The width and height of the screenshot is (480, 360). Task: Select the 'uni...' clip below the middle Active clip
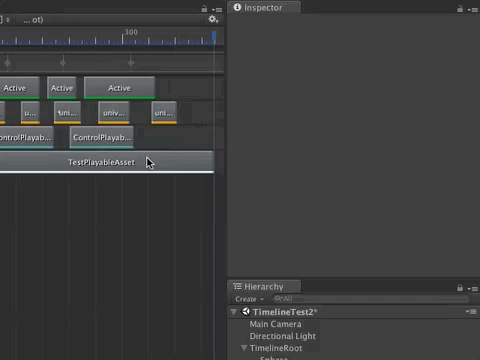[67, 113]
